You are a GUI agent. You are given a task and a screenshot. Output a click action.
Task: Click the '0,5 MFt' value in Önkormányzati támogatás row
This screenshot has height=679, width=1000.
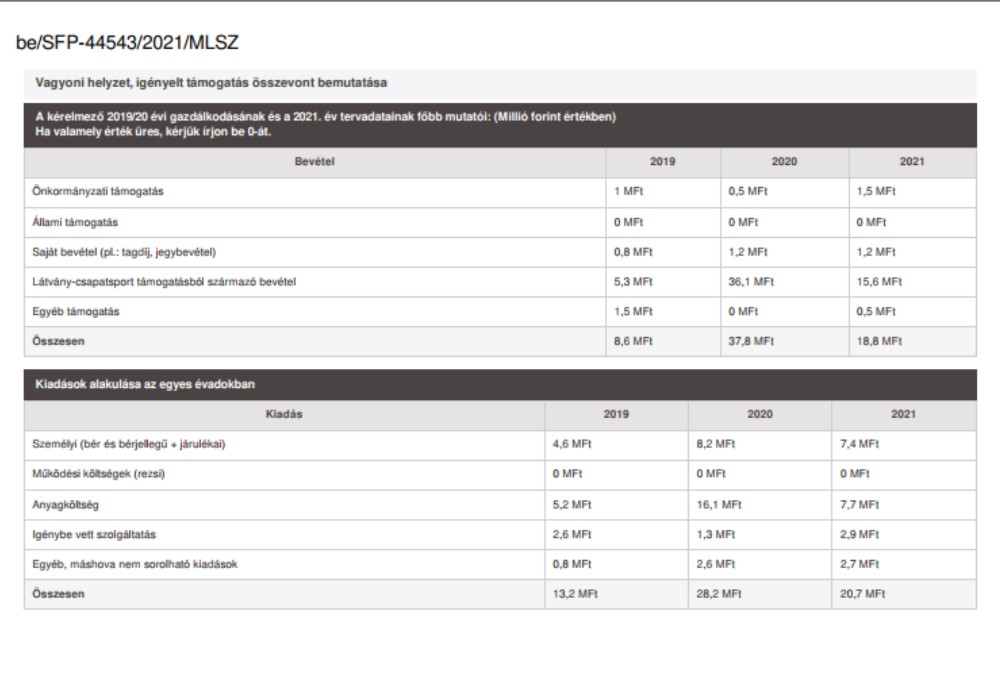(x=748, y=191)
